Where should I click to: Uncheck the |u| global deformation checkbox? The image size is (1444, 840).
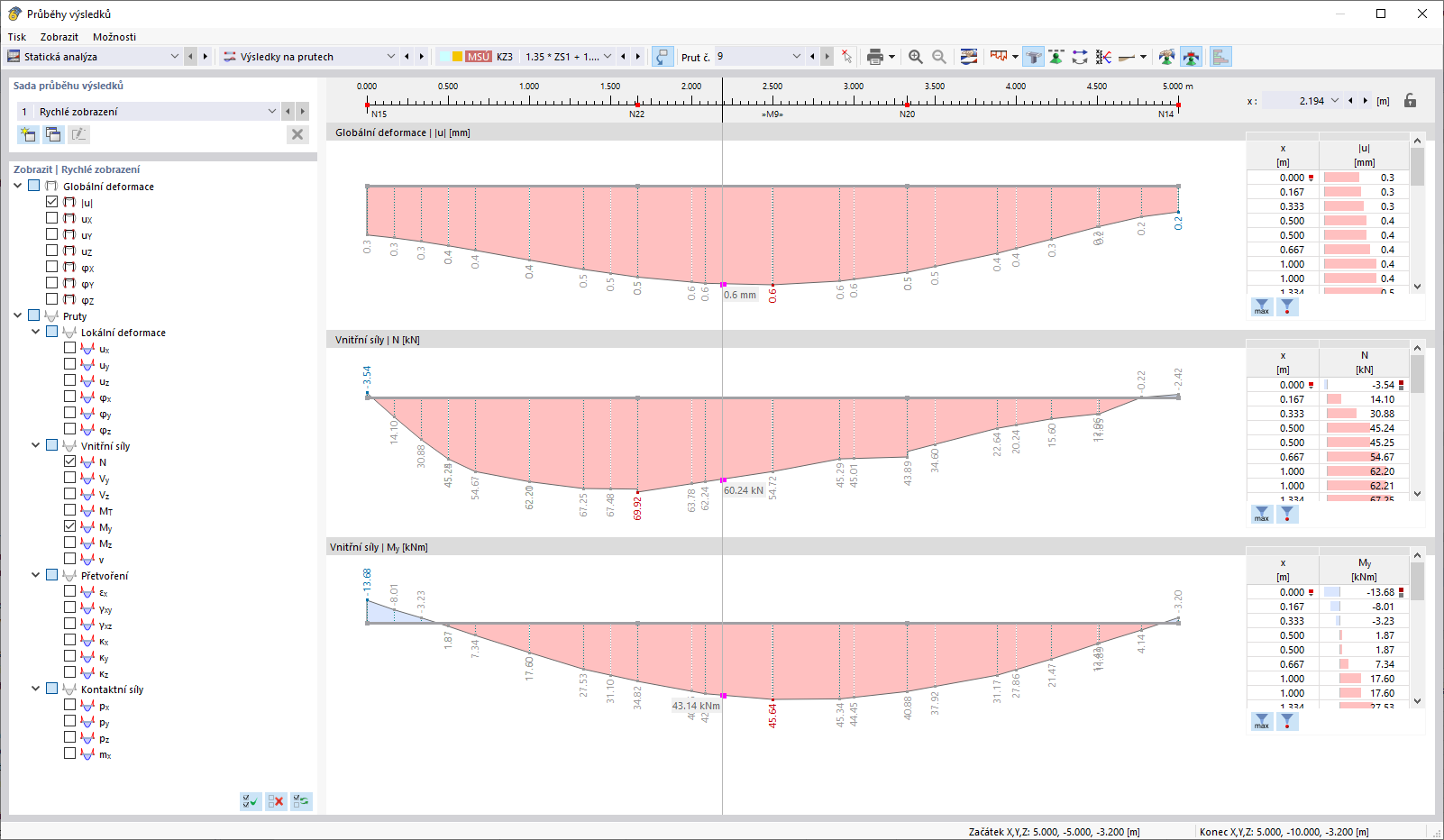pyautogui.click(x=52, y=202)
